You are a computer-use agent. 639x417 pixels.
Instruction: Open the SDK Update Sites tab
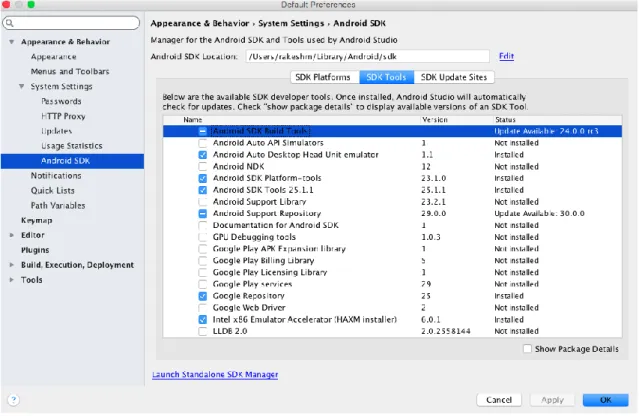coord(454,77)
